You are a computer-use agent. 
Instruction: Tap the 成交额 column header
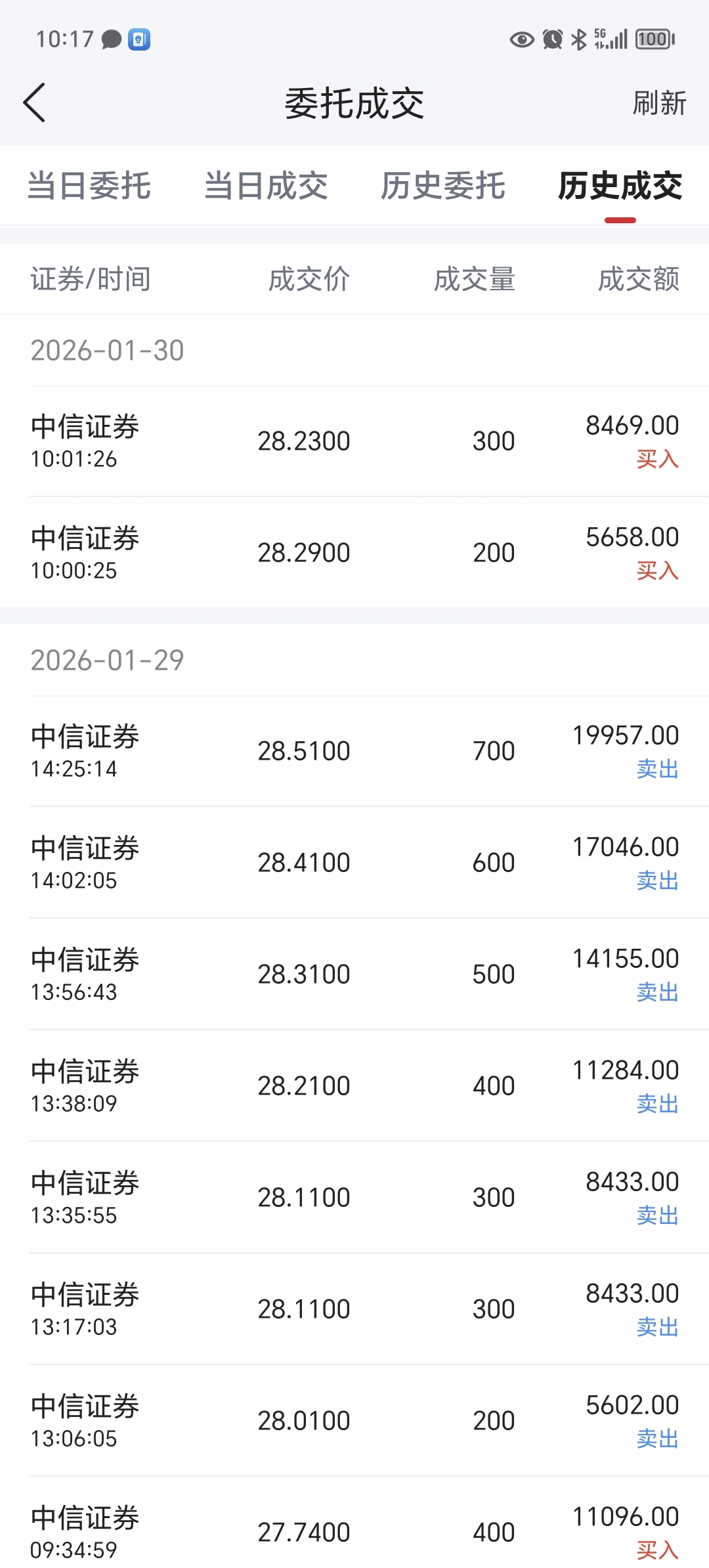click(x=638, y=279)
